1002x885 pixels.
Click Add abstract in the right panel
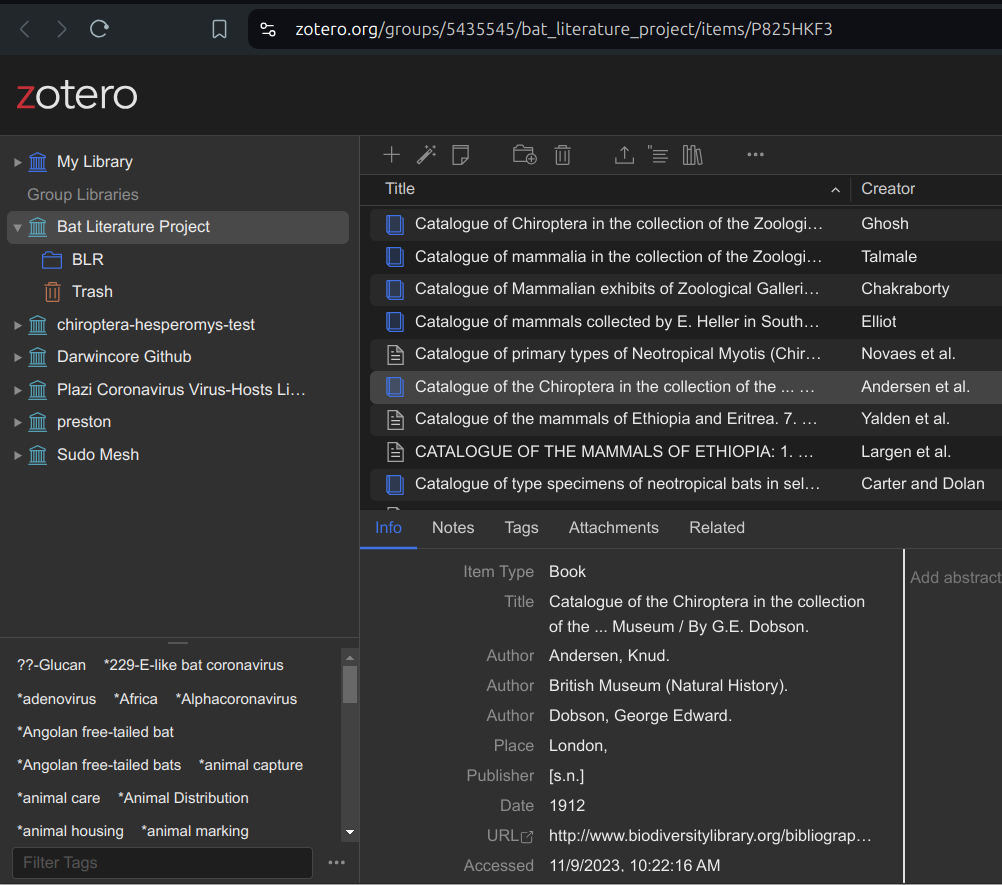point(953,577)
